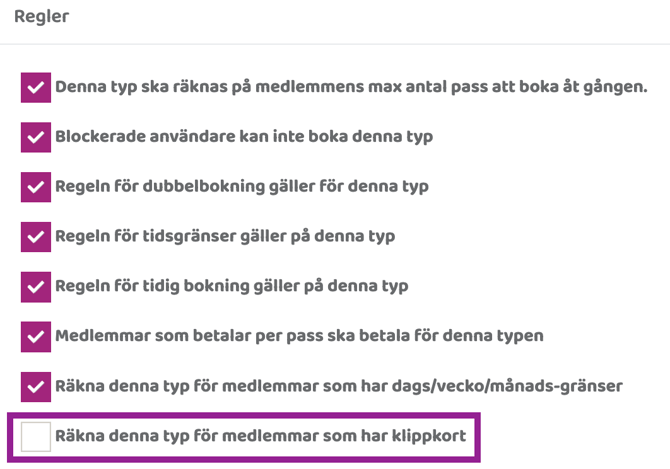Click the 'medlemmar som har klippkort' label
The image size is (670, 469).
click(260, 436)
